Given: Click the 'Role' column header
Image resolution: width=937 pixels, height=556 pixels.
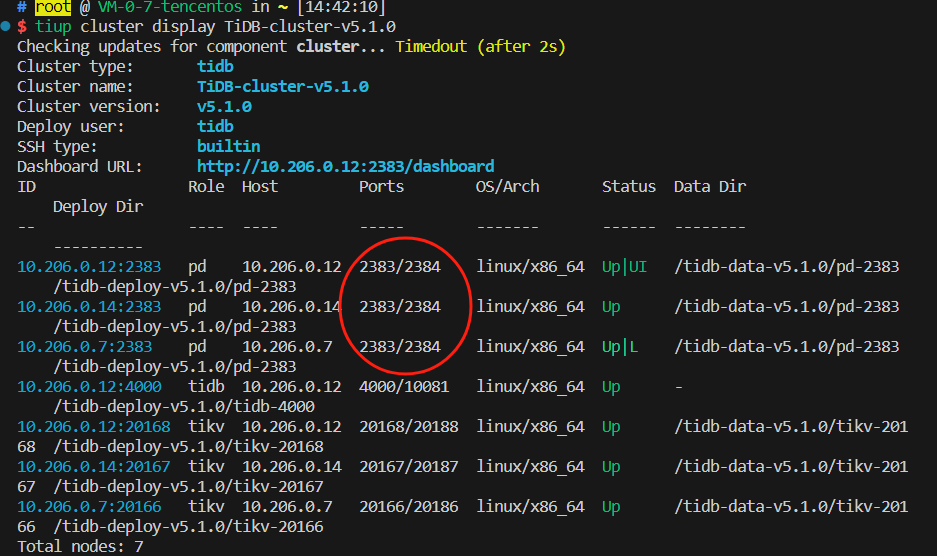Looking at the screenshot, I should click(206, 187).
